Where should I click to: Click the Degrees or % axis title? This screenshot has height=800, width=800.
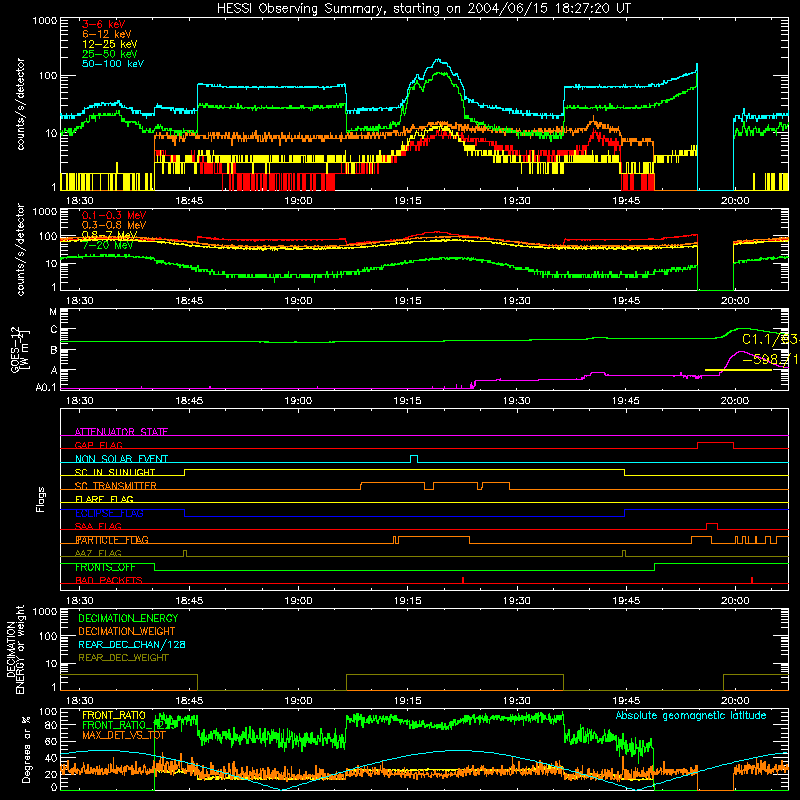coord(26,749)
